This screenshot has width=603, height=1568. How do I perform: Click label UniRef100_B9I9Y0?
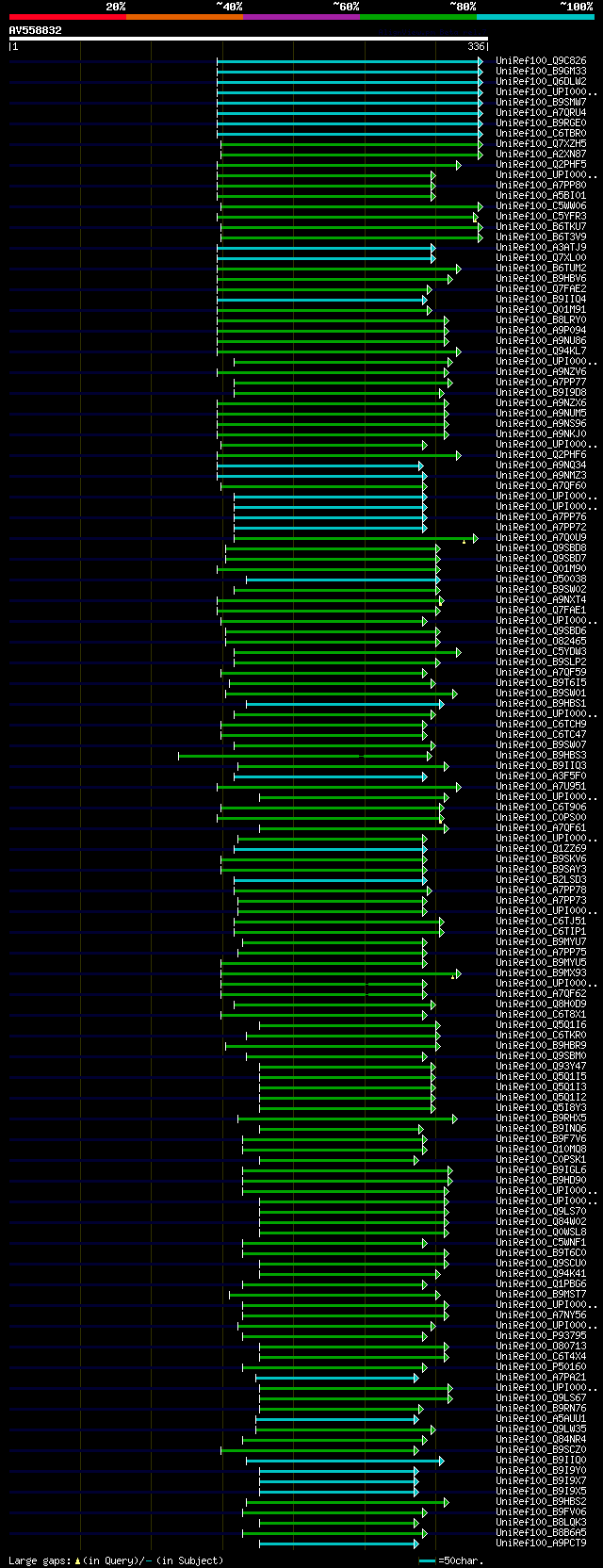[x=541, y=1471]
